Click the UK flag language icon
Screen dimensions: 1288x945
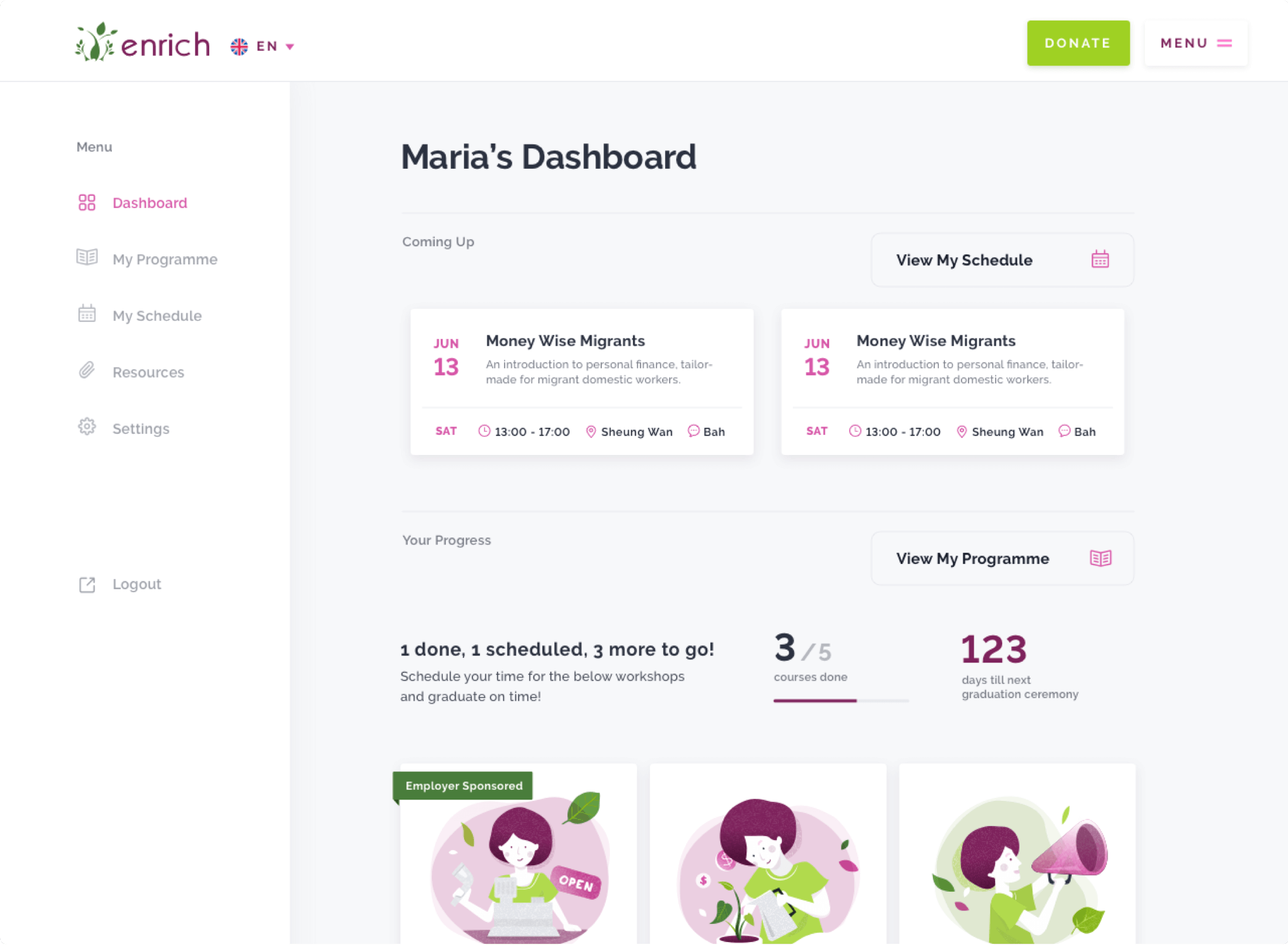tap(239, 46)
